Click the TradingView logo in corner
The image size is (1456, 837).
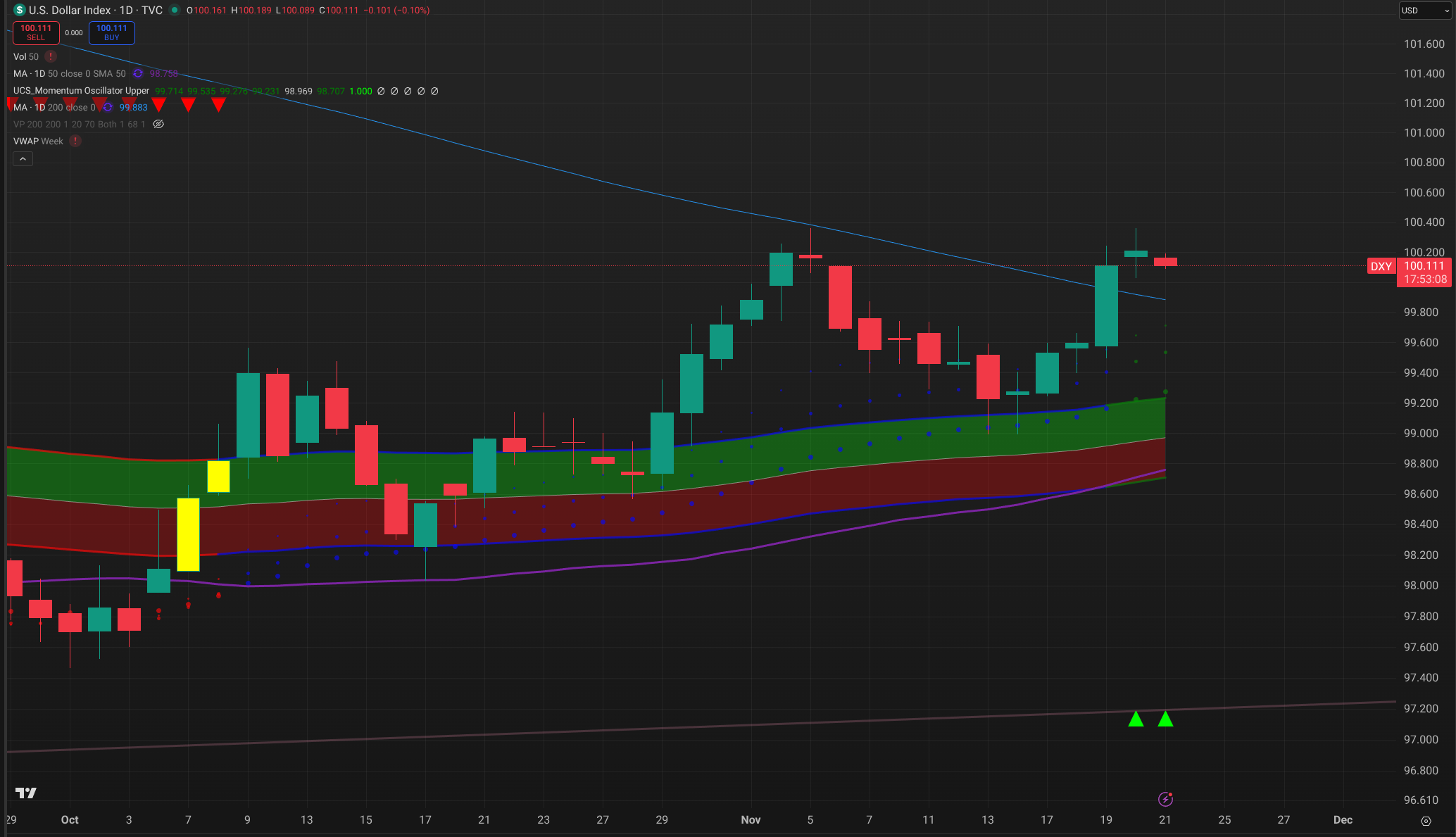(x=26, y=793)
